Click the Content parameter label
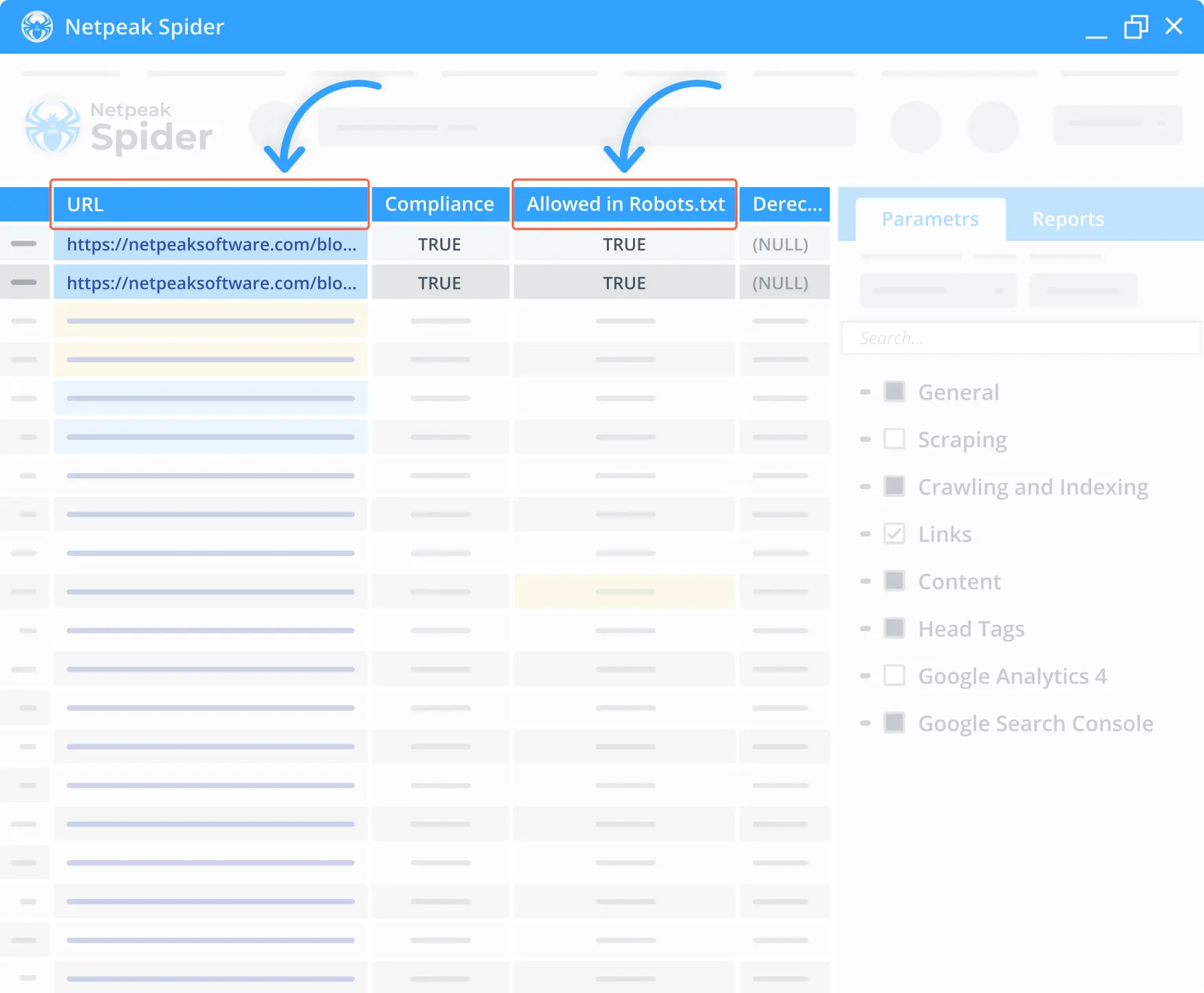The width and height of the screenshot is (1204, 993). [x=959, y=581]
